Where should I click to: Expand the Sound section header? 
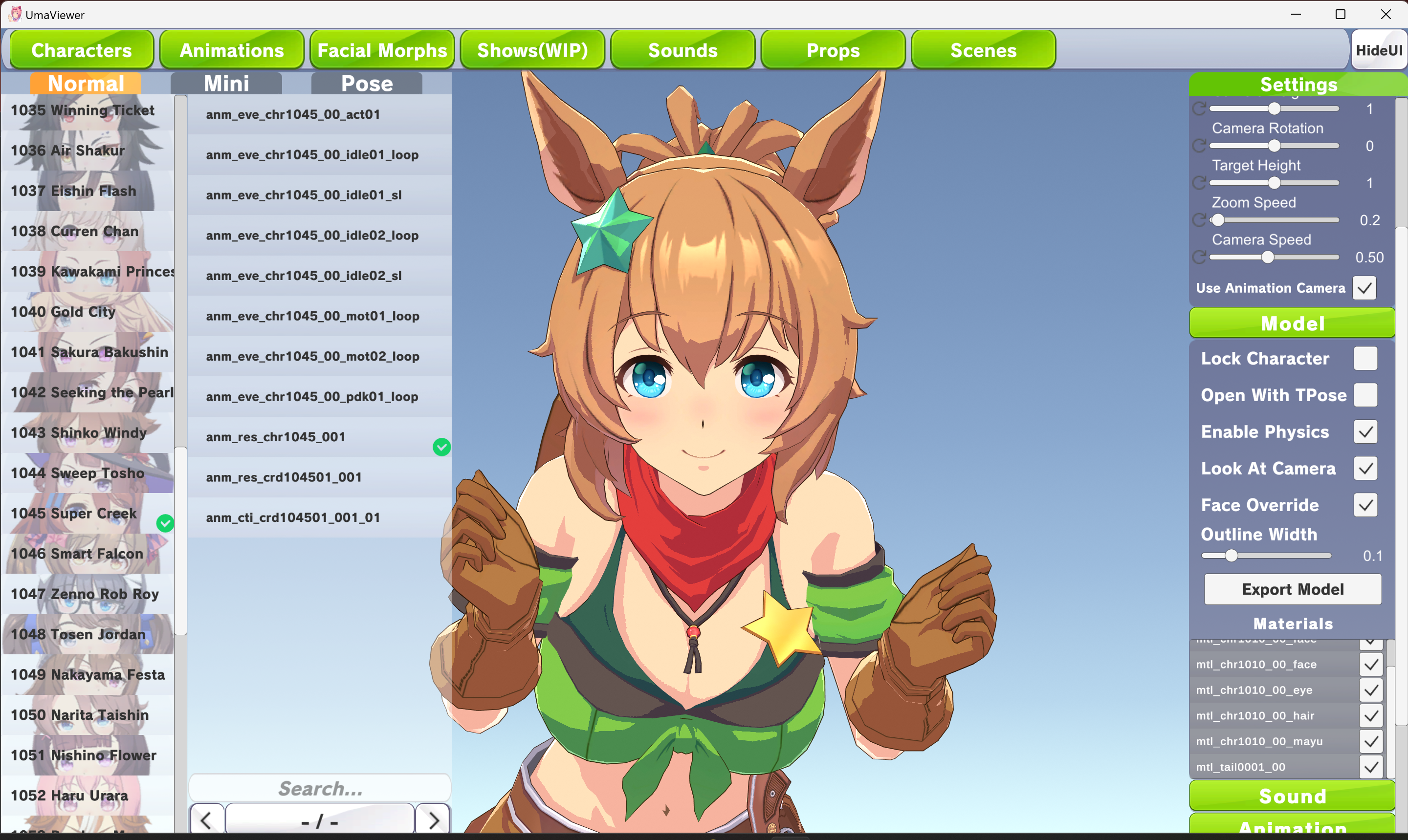[1292, 796]
